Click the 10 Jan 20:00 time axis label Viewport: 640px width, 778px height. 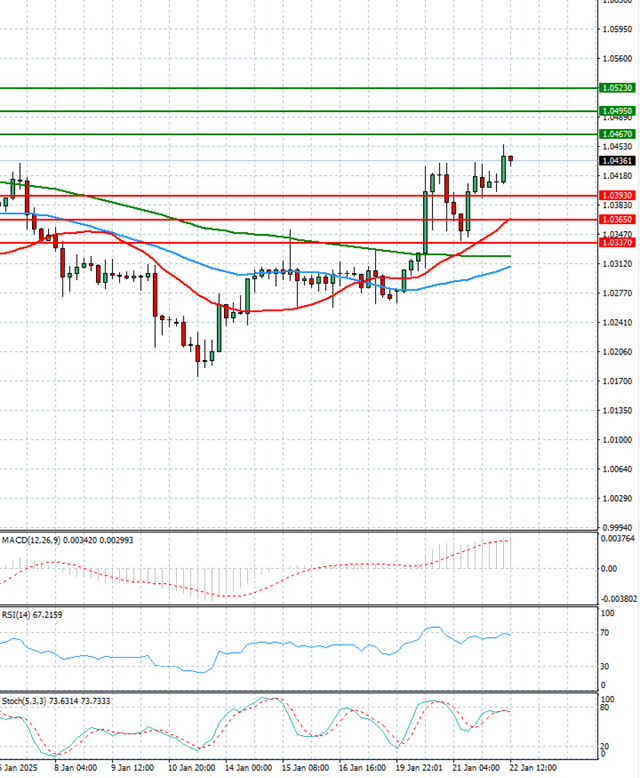[x=191, y=768]
